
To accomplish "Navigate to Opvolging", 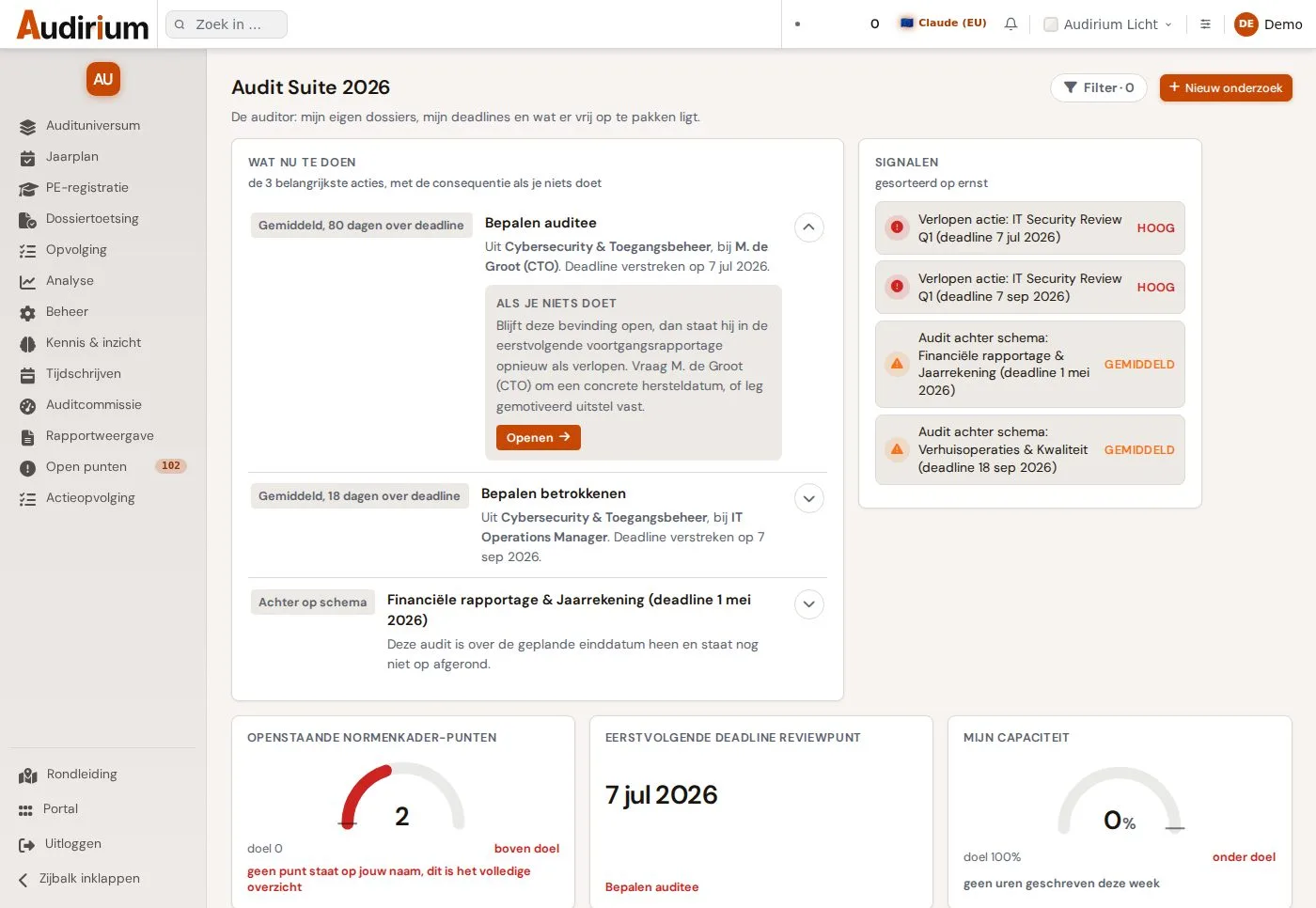I will (76, 250).
